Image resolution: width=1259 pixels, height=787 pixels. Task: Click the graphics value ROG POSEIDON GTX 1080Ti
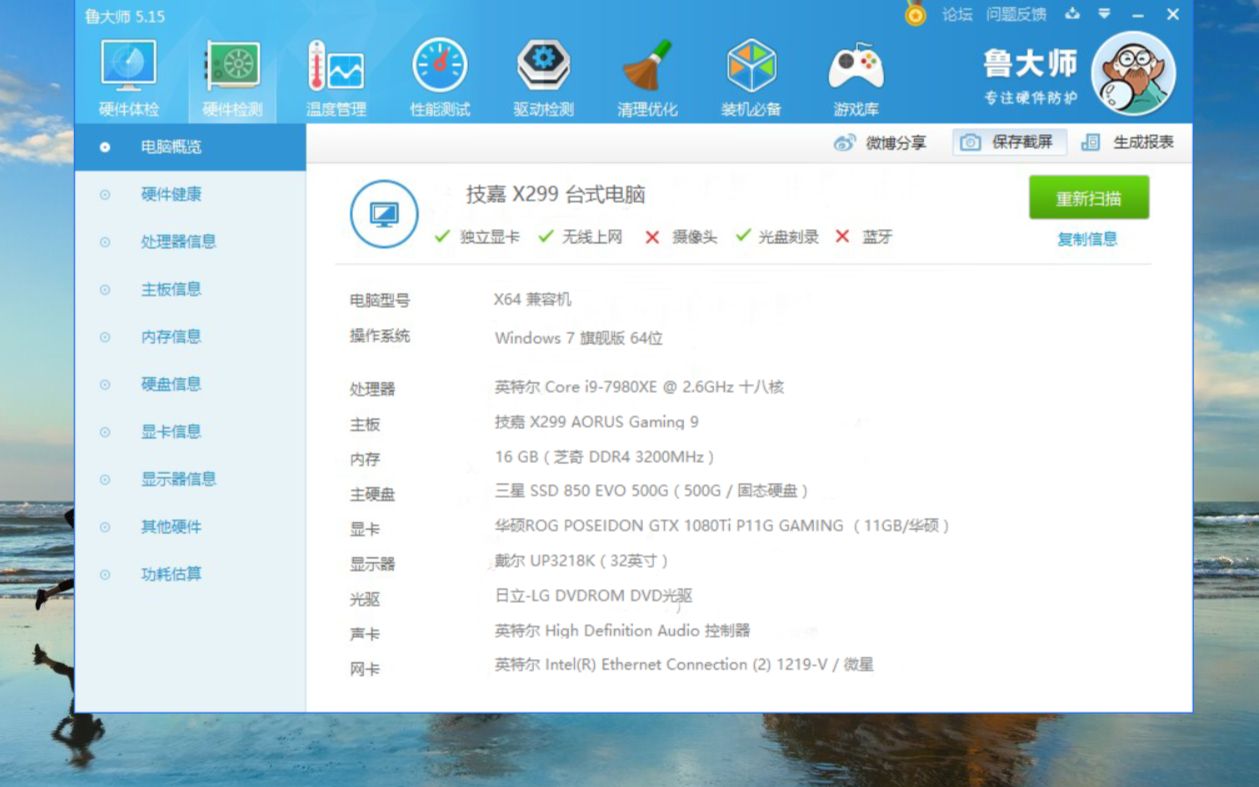[x=722, y=525]
